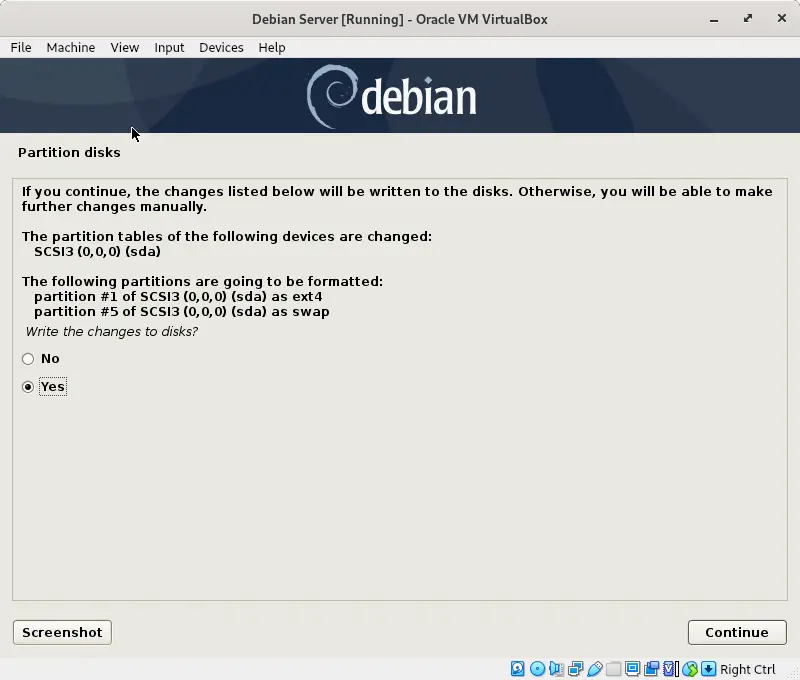Click the Screenshot button
This screenshot has width=800, height=680.
point(62,632)
